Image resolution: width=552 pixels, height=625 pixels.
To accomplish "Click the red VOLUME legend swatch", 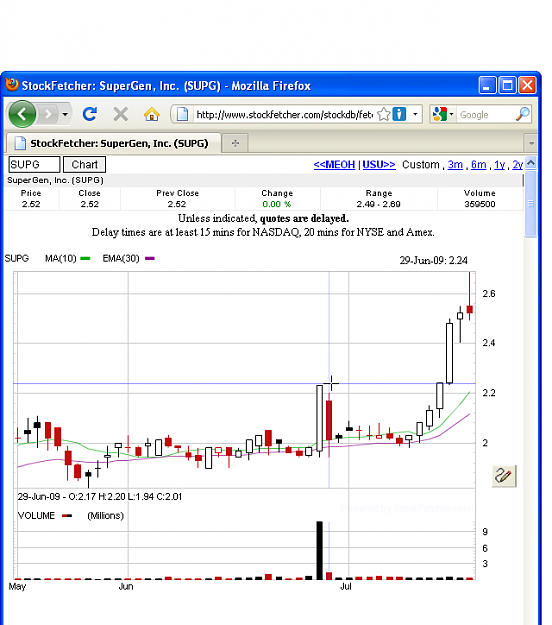I will [x=67, y=516].
